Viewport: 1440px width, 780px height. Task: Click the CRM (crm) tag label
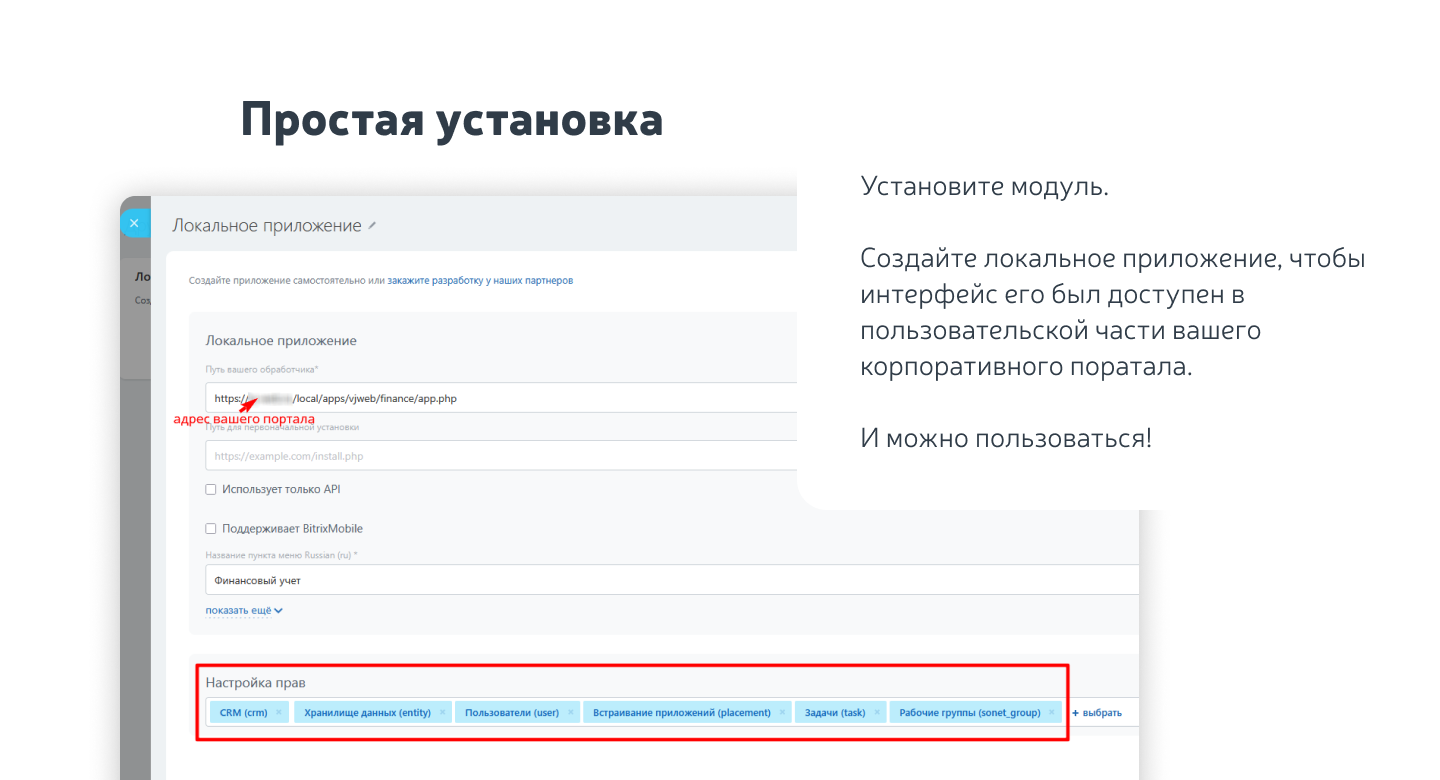[x=243, y=713]
